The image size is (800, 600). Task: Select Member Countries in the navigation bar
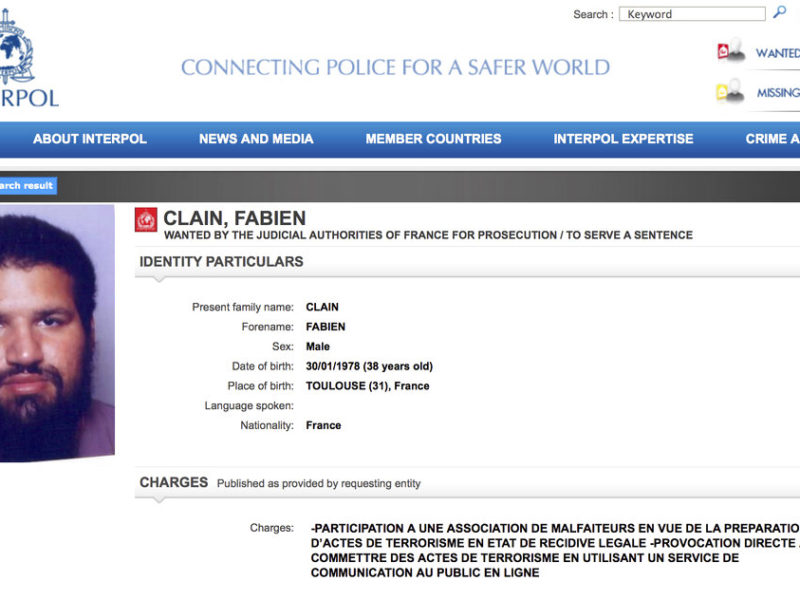(x=433, y=139)
